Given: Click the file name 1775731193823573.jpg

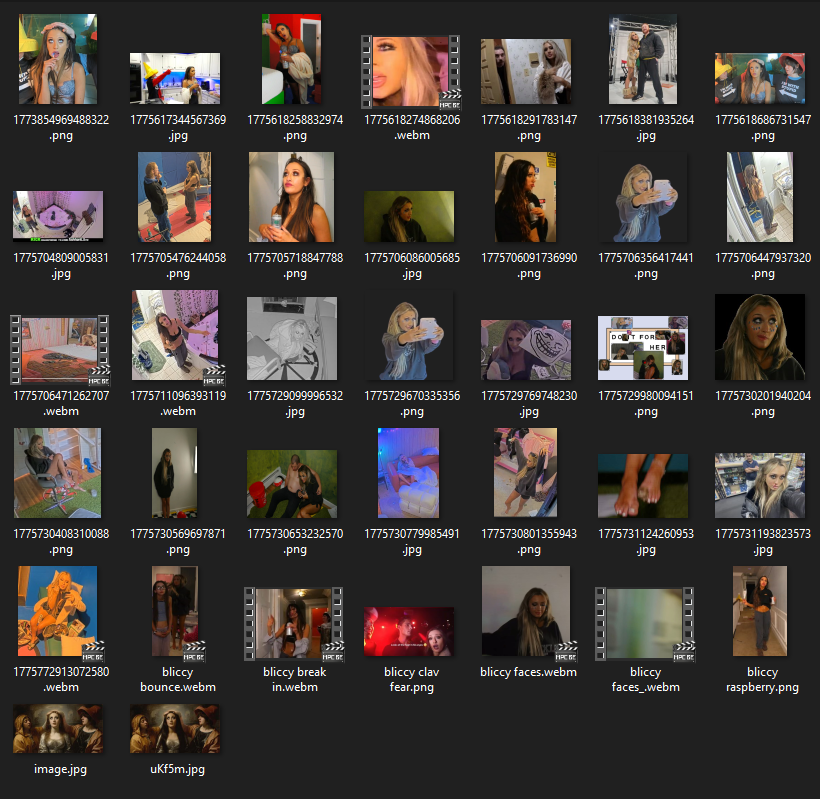Looking at the screenshot, I should pos(763,542).
